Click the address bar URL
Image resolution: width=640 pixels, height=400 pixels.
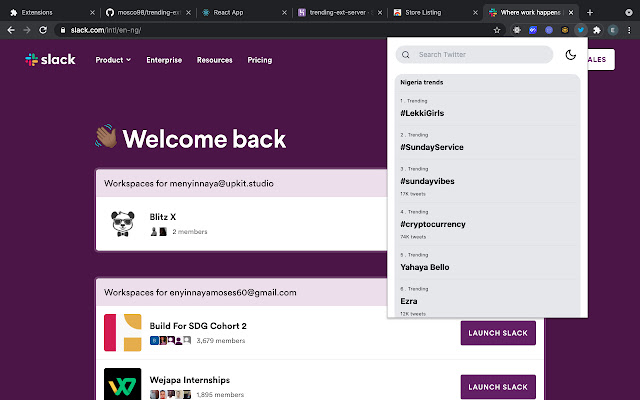(x=106, y=30)
